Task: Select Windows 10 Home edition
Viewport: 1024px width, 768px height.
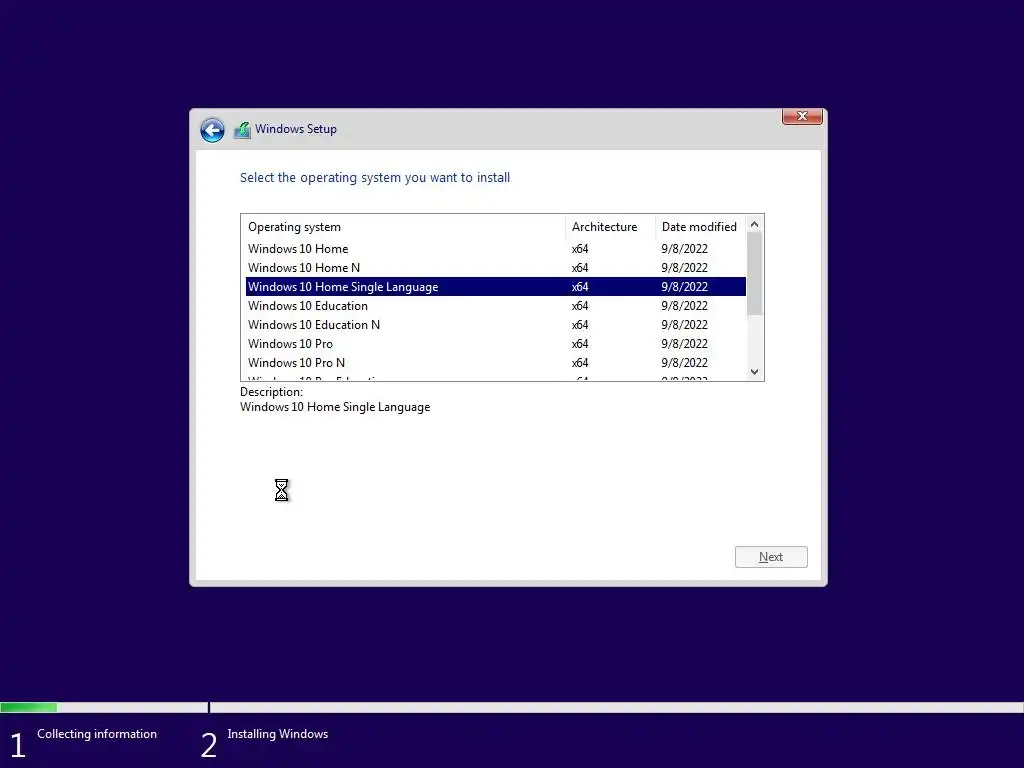Action: pyautogui.click(x=496, y=249)
